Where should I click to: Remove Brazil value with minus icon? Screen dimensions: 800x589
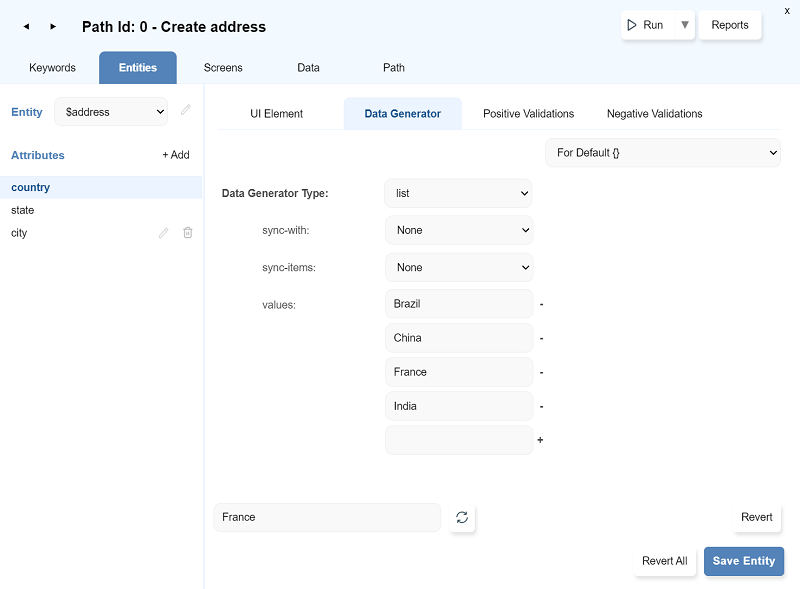click(541, 304)
